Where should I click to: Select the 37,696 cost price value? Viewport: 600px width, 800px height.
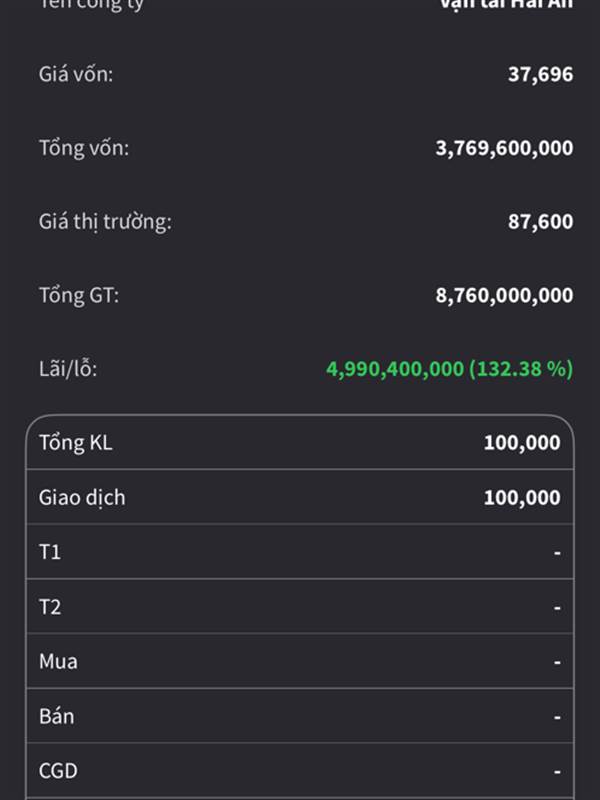pyautogui.click(x=540, y=74)
